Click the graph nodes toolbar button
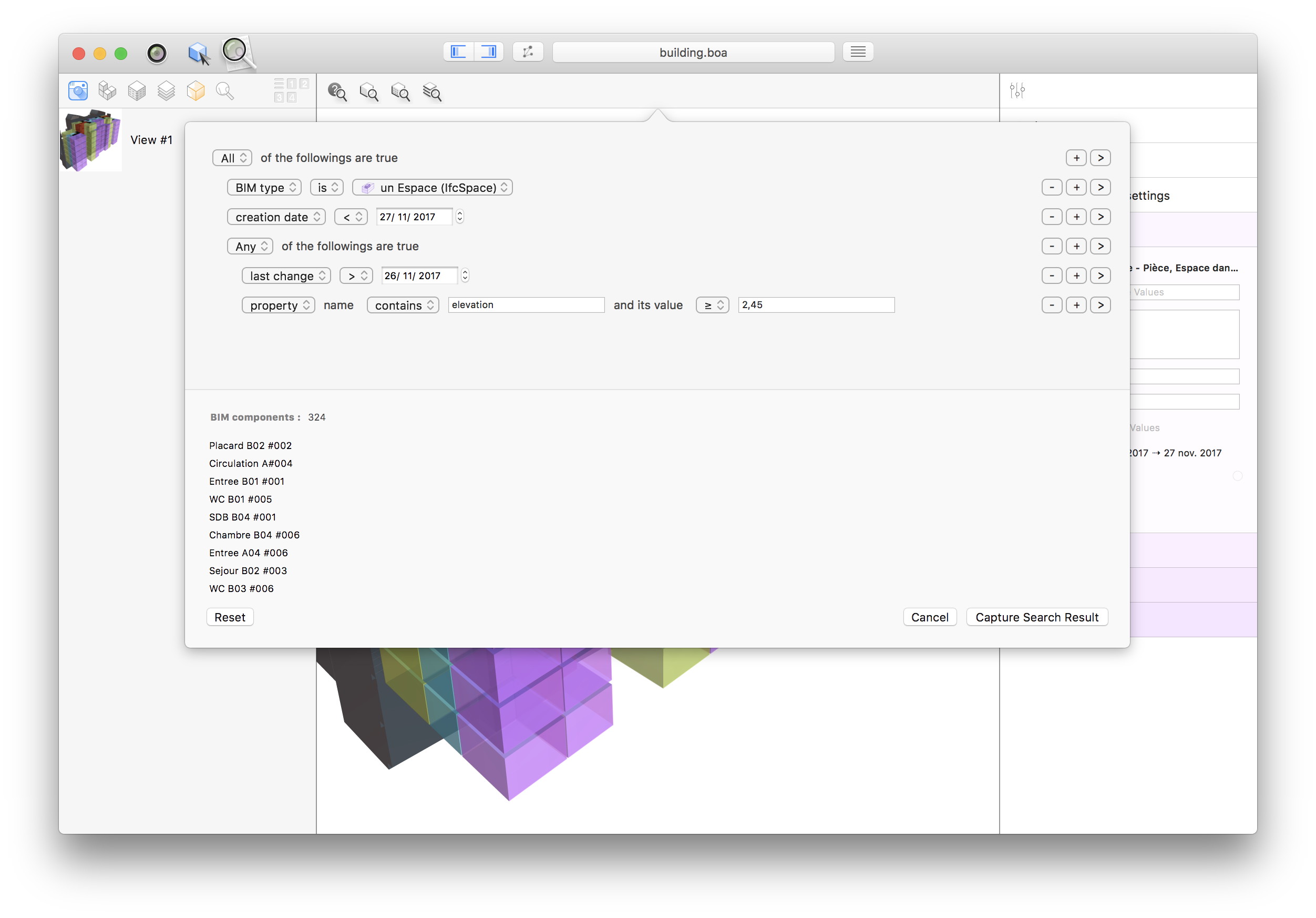This screenshot has width=1316, height=918. click(528, 52)
